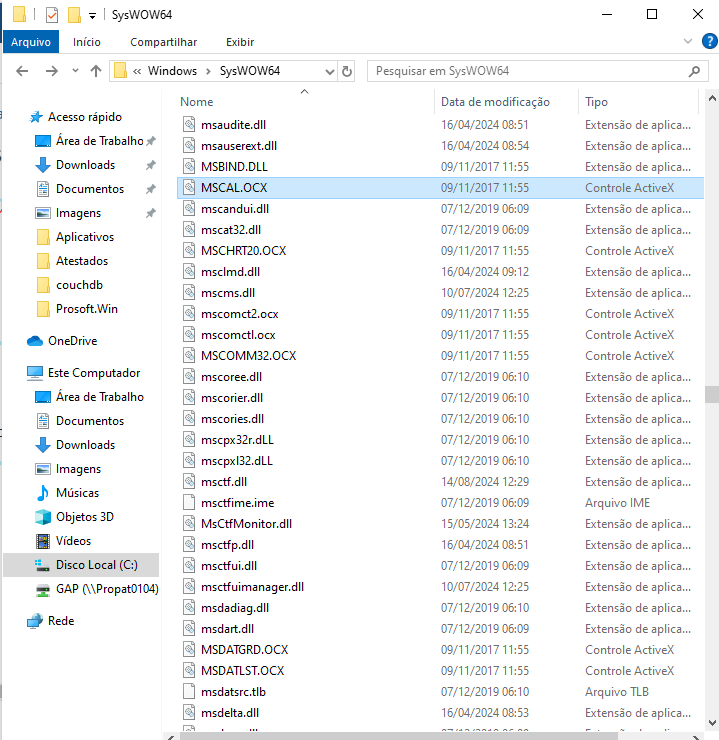Viewport: 719px width, 740px height.
Task: Open Help via the question mark icon
Action: tap(710, 42)
